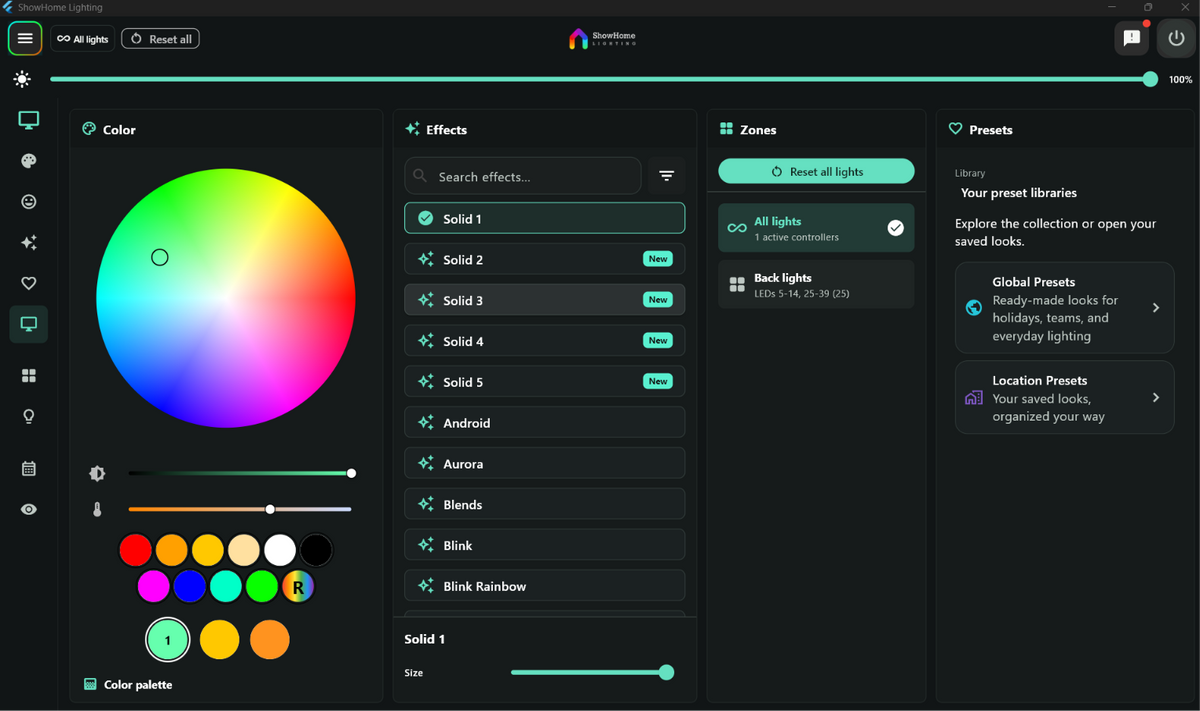Image resolution: width=1200 pixels, height=711 pixels.
Task: Pick the white color swatch
Action: [280, 550]
